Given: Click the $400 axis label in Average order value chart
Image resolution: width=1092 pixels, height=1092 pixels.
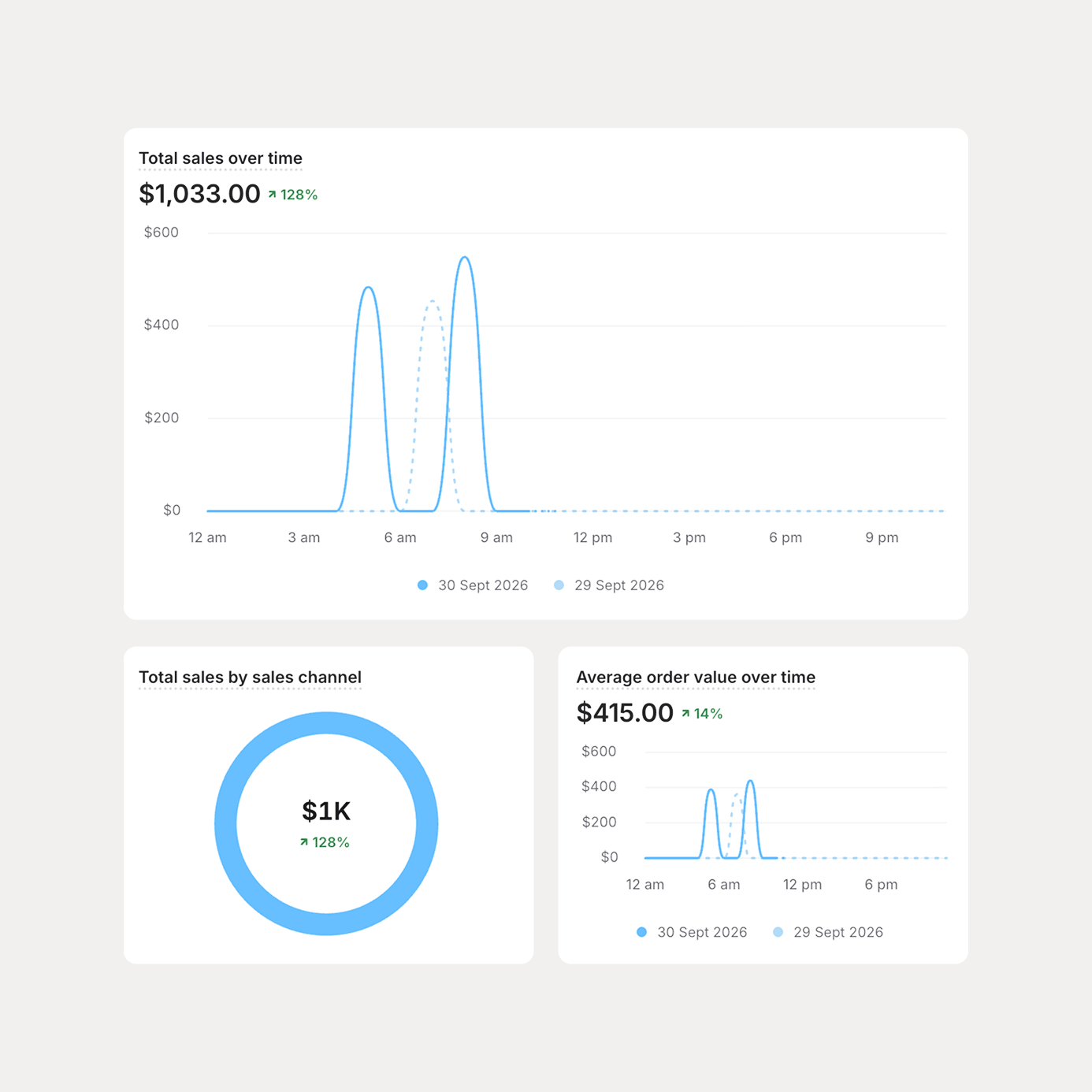Looking at the screenshot, I should click(599, 786).
